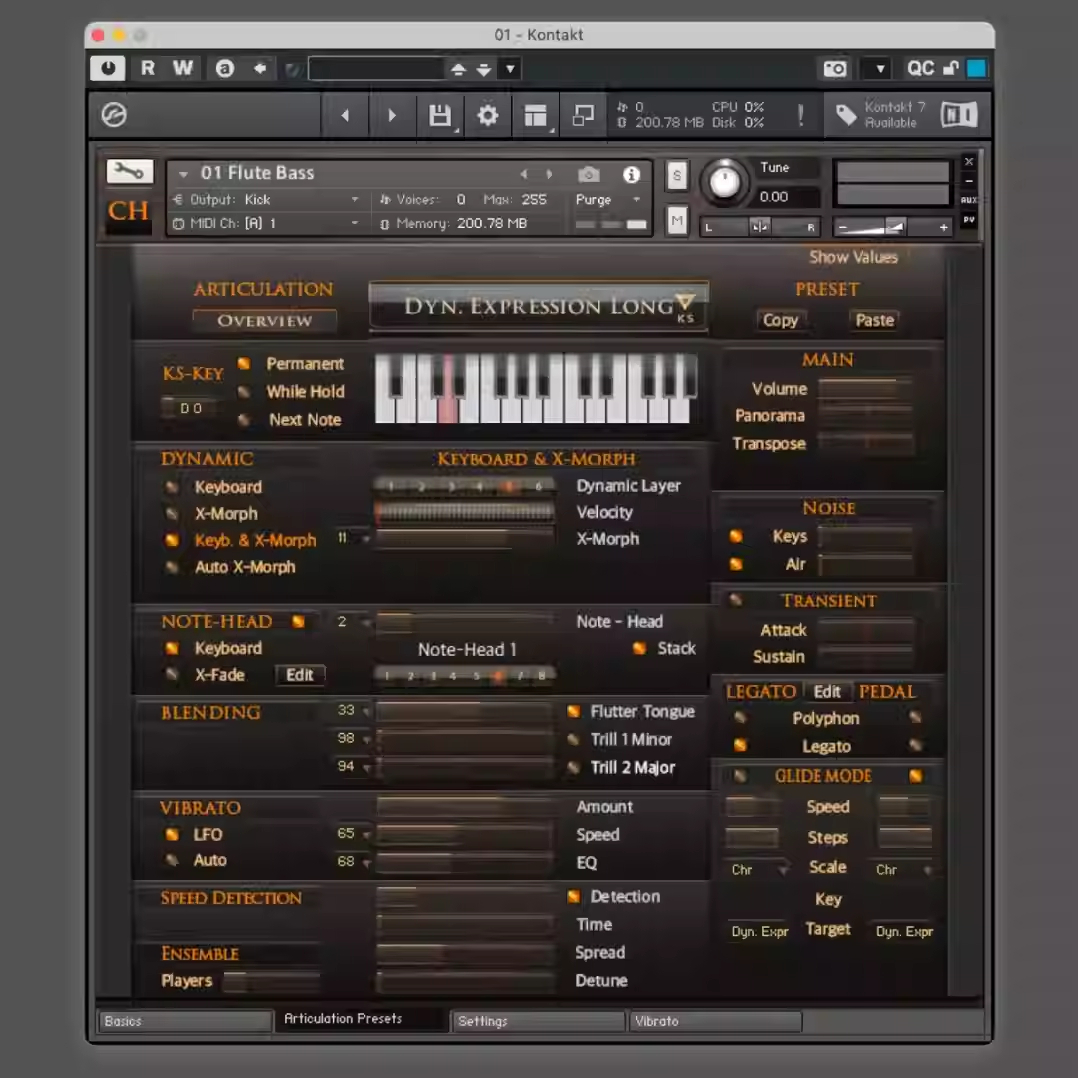Click the Pedal section label

[887, 691]
